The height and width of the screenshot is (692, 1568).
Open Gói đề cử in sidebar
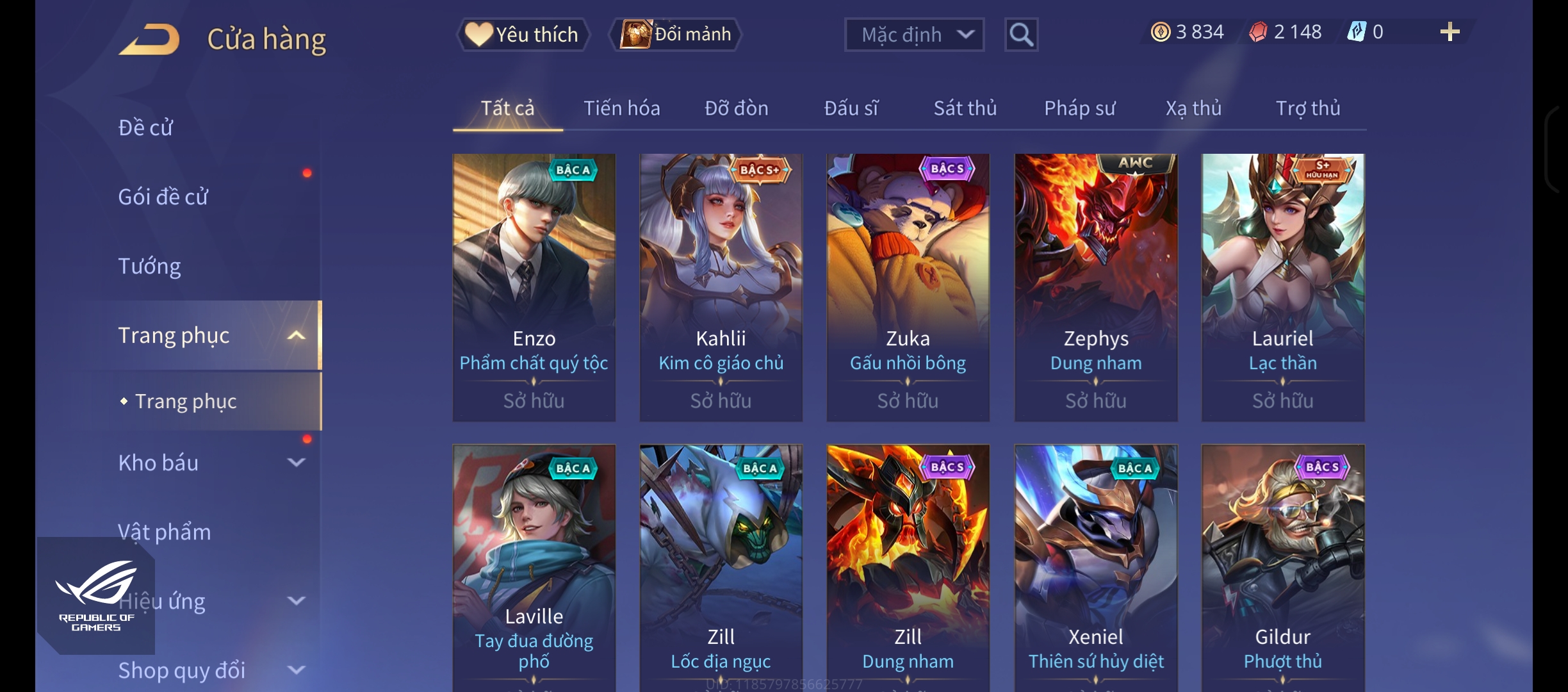click(x=163, y=197)
